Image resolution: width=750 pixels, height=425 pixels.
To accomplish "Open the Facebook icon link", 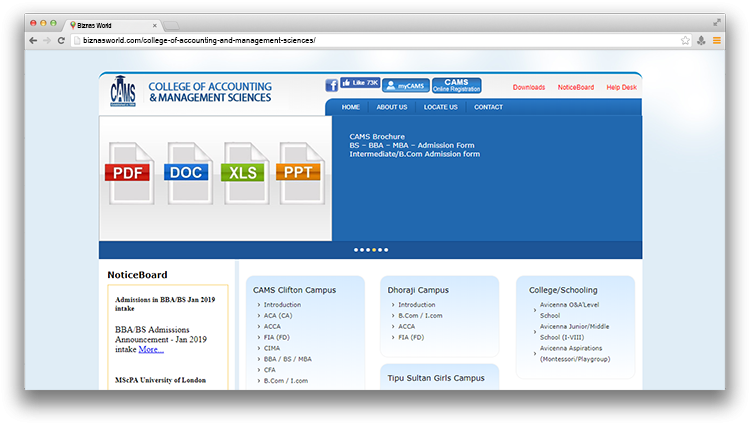I will [331, 86].
